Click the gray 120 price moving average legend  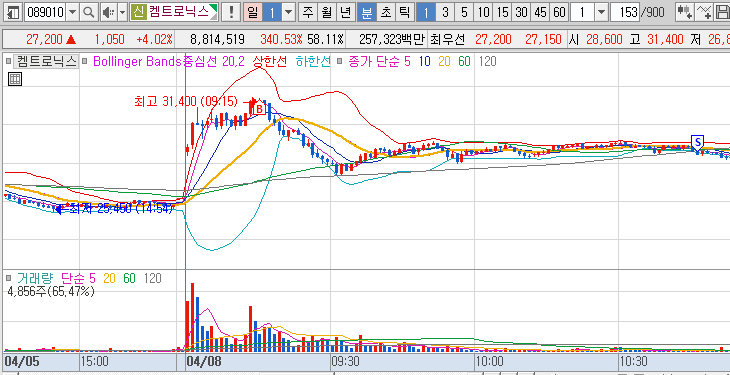pyautogui.click(x=487, y=61)
